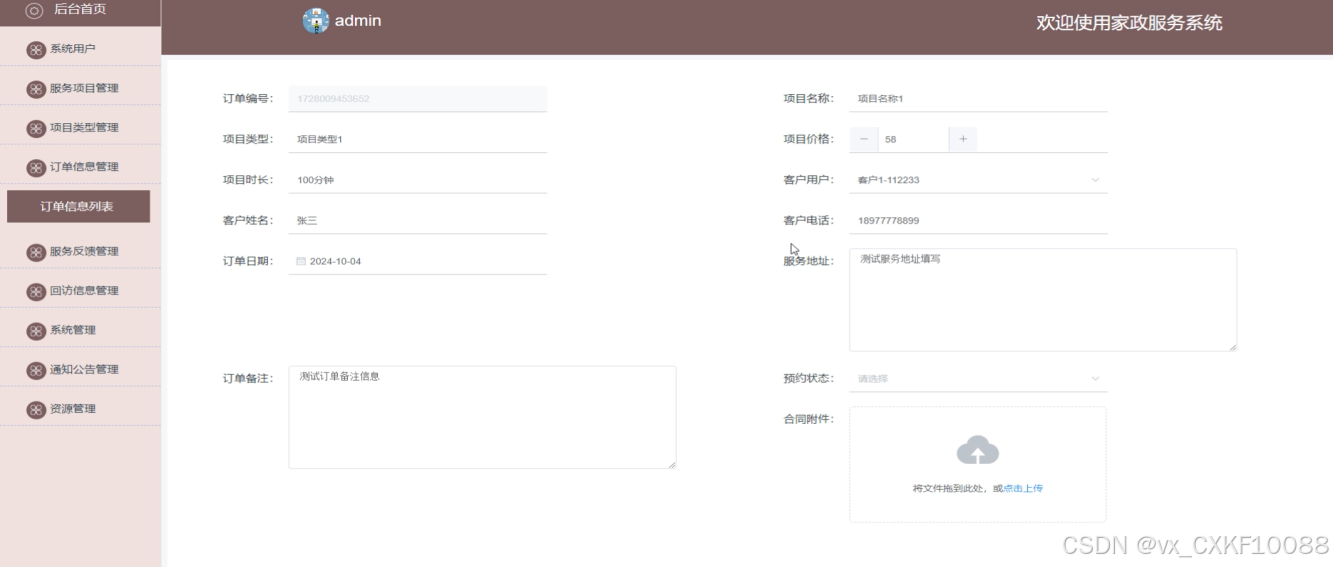Click the 客户姓名 input field

click(418, 220)
